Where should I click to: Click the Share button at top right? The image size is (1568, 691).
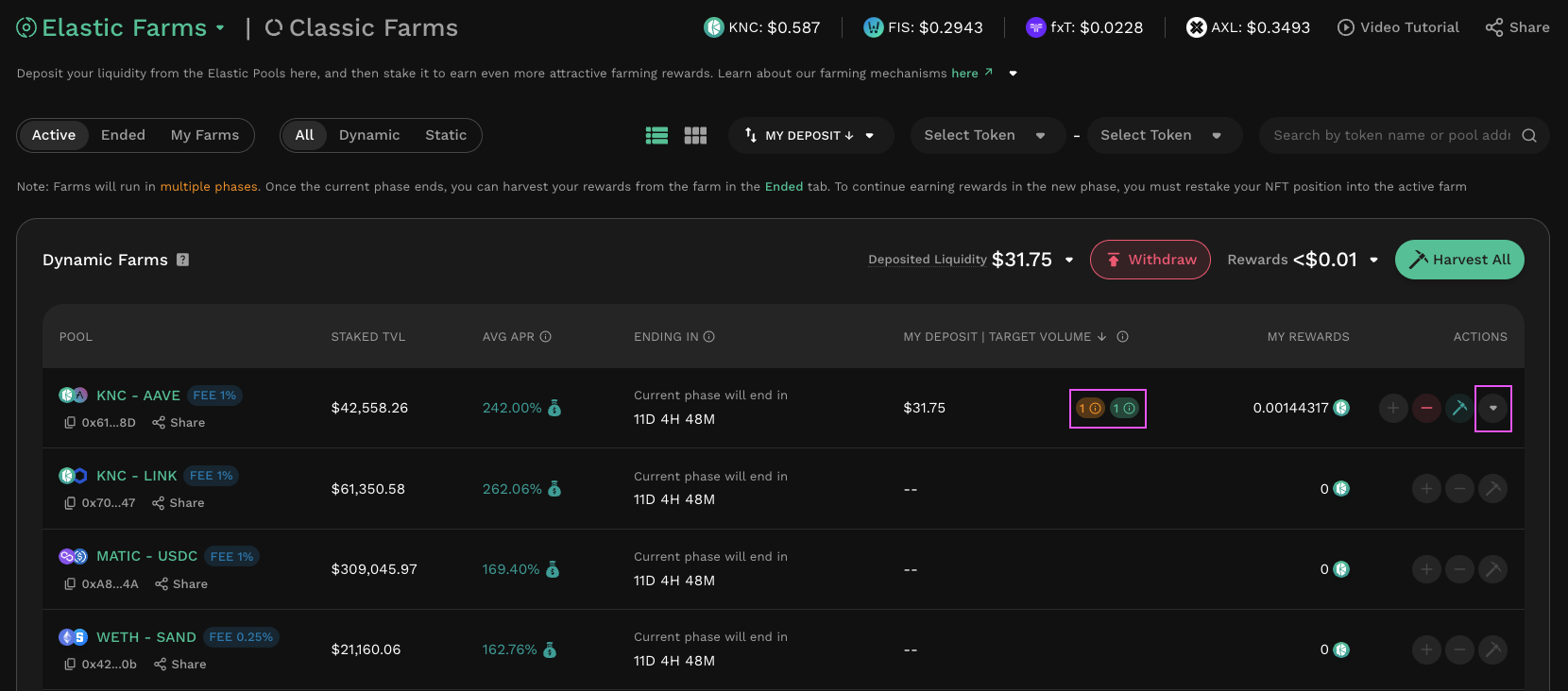(1517, 27)
